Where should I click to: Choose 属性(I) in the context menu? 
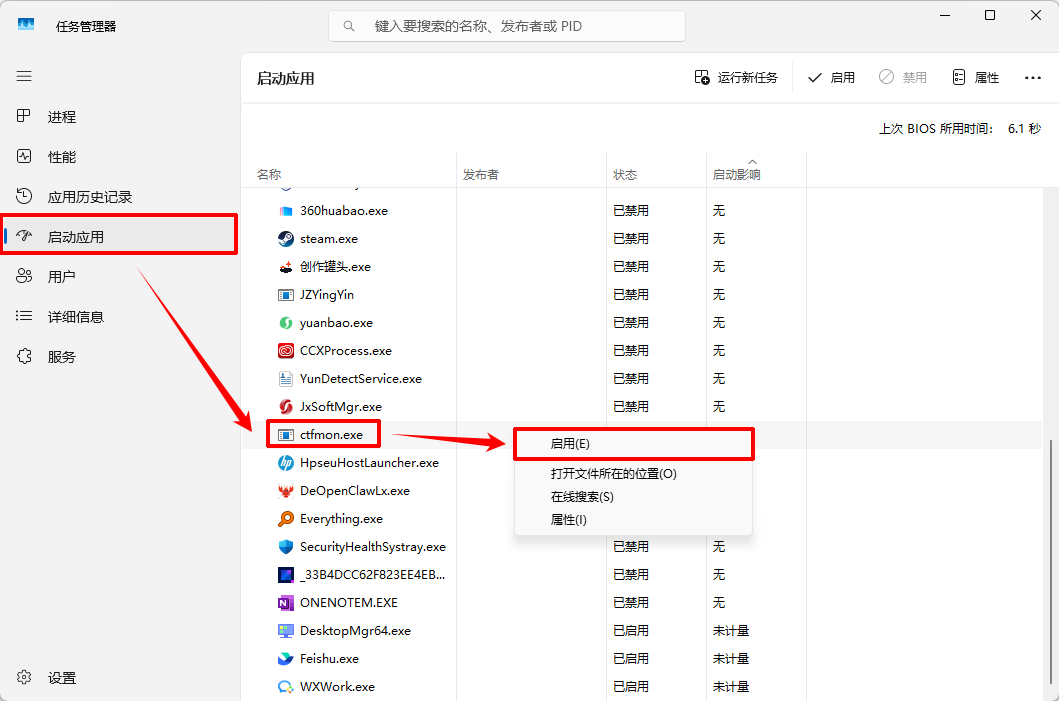point(634,519)
